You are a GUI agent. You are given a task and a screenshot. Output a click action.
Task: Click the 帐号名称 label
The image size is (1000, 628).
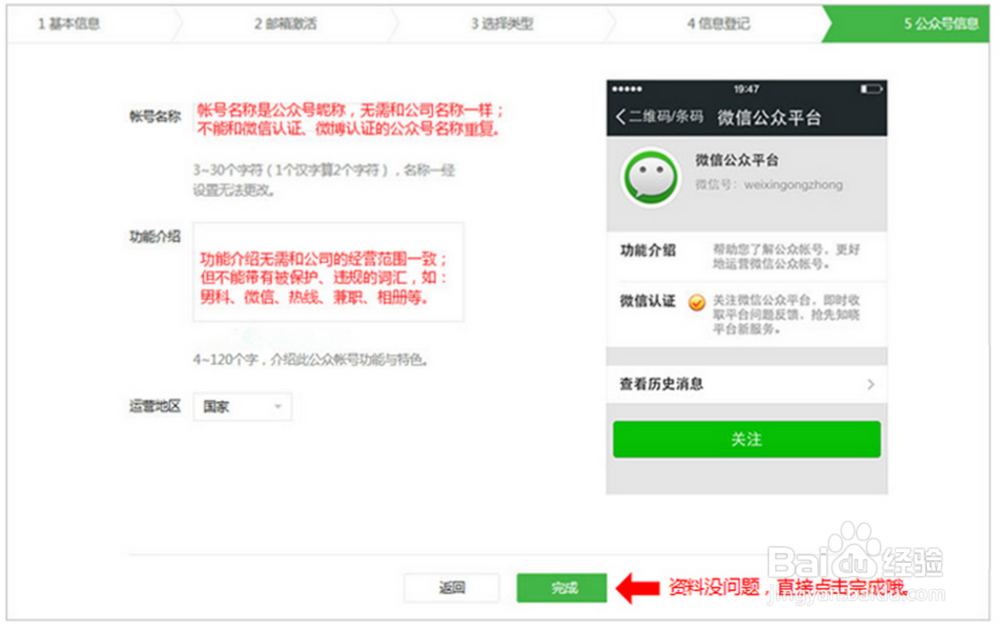[x=155, y=116]
